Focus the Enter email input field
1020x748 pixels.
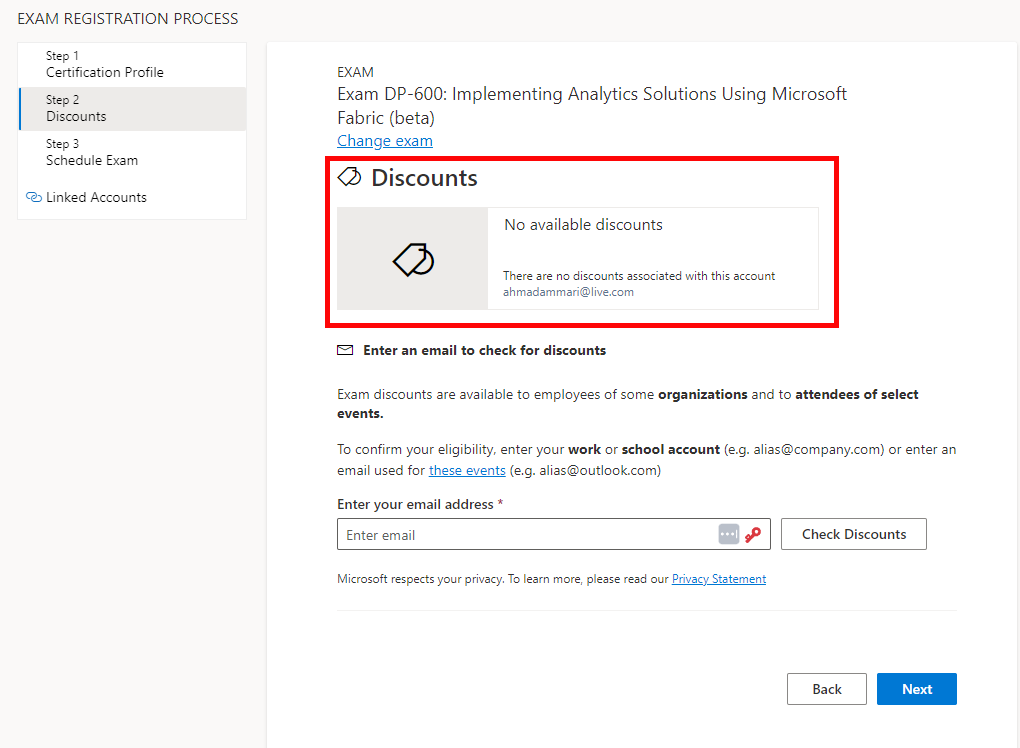point(554,534)
